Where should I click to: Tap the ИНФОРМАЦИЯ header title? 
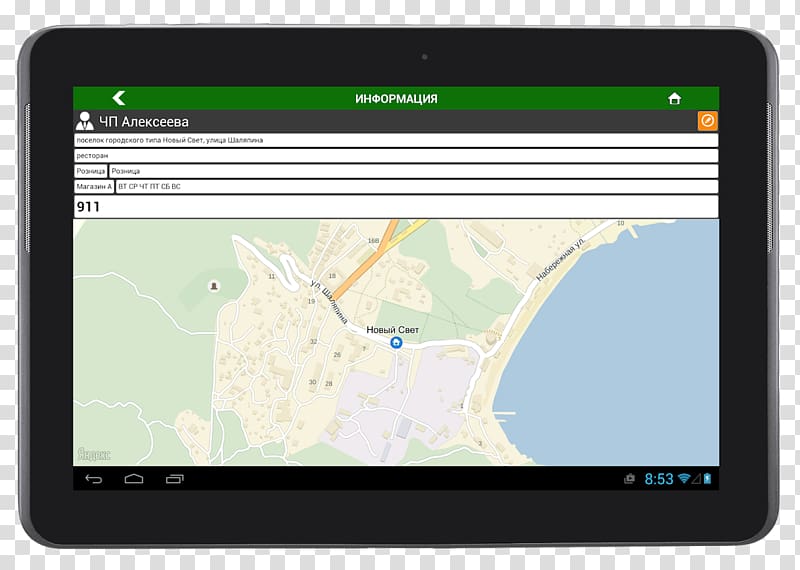click(x=396, y=98)
